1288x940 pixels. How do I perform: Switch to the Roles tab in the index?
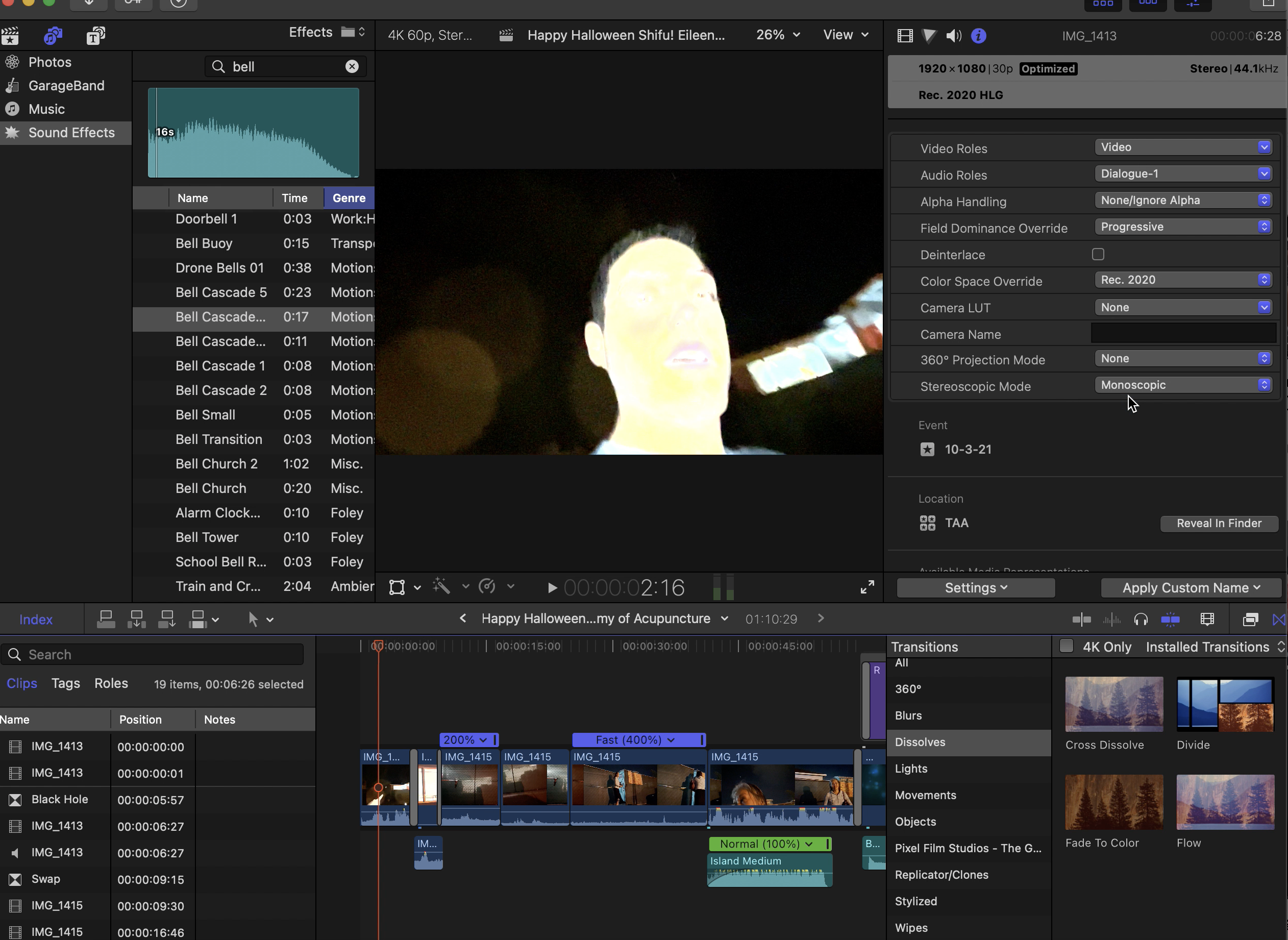tap(111, 683)
